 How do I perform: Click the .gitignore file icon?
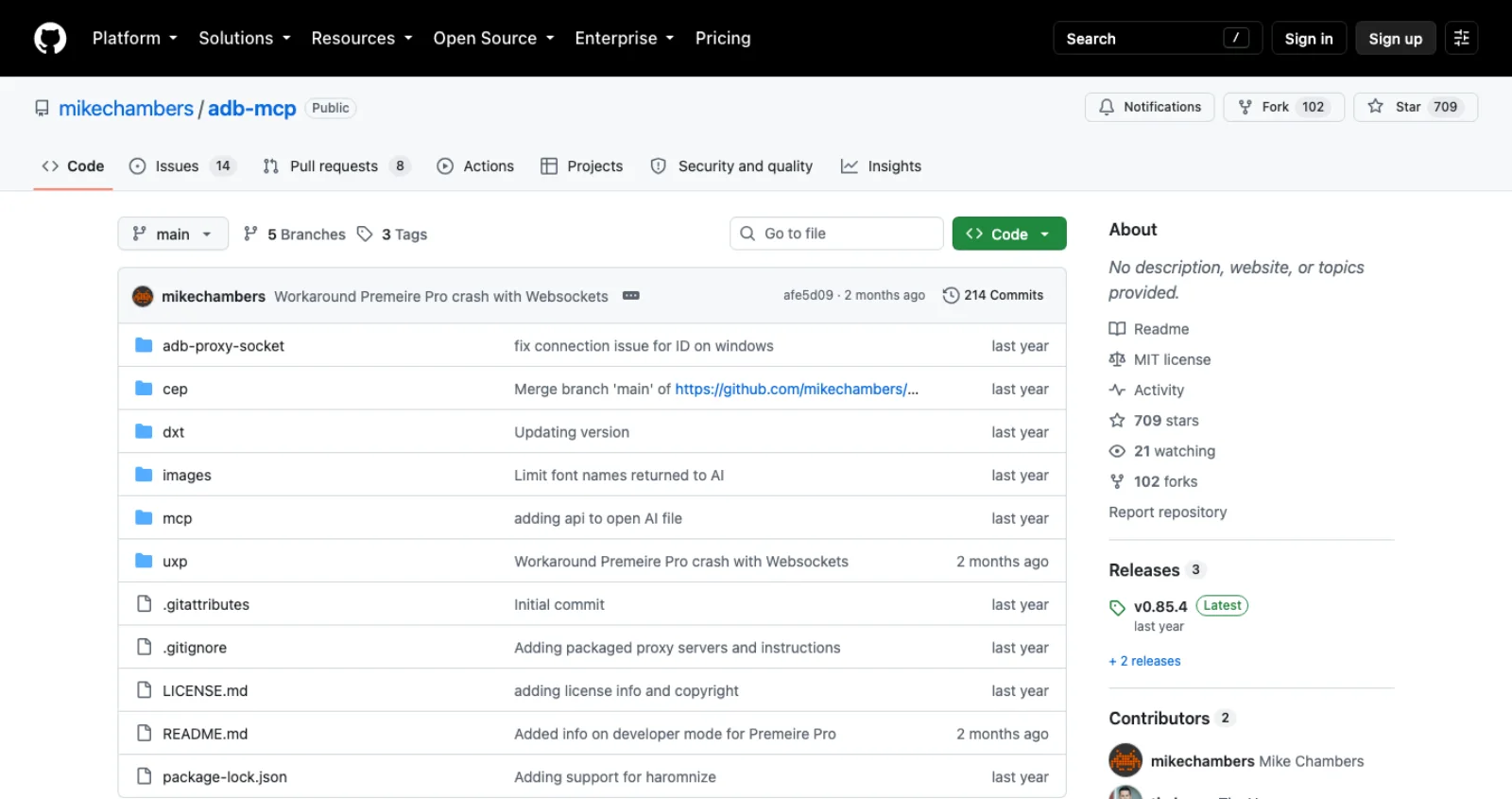(x=144, y=647)
